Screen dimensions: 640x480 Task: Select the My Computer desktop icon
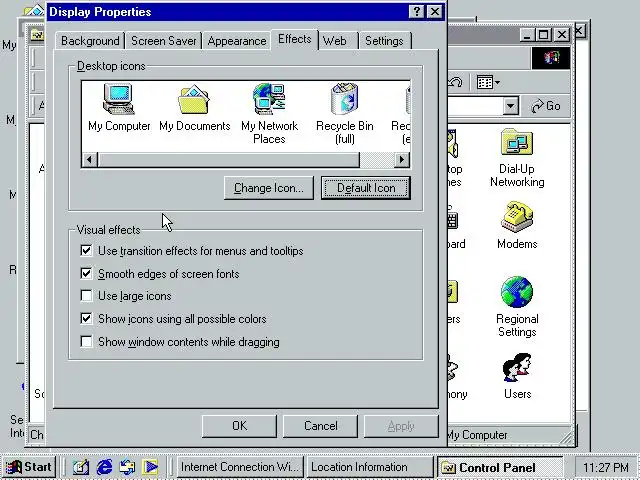[119, 107]
